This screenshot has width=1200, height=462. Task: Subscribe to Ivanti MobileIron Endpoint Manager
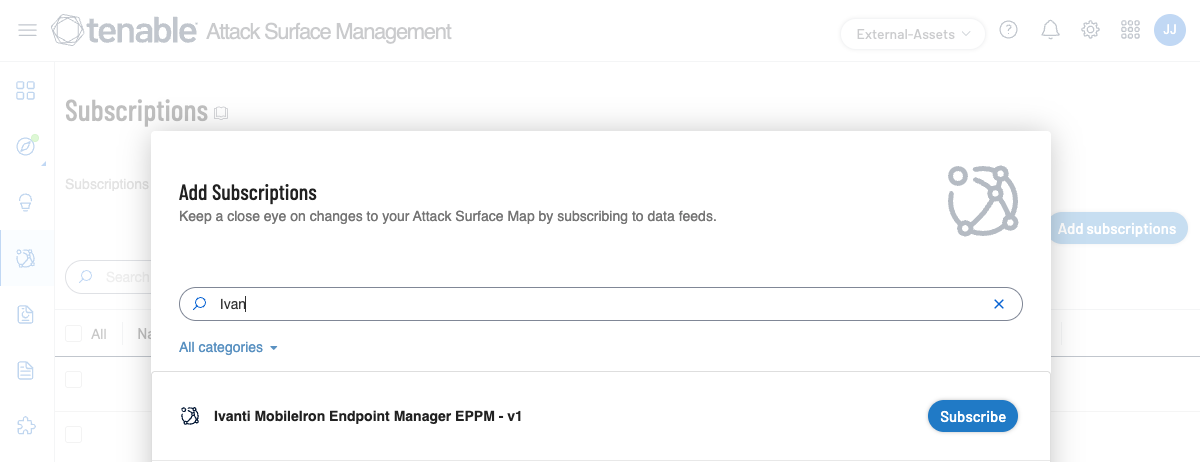[x=973, y=416]
